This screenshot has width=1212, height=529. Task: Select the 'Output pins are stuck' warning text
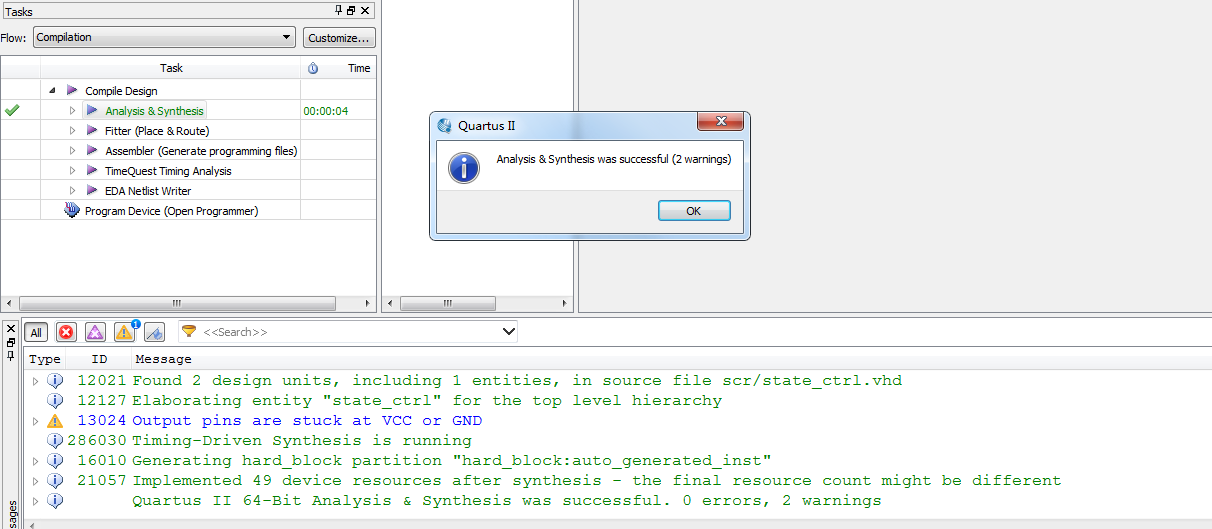(307, 421)
